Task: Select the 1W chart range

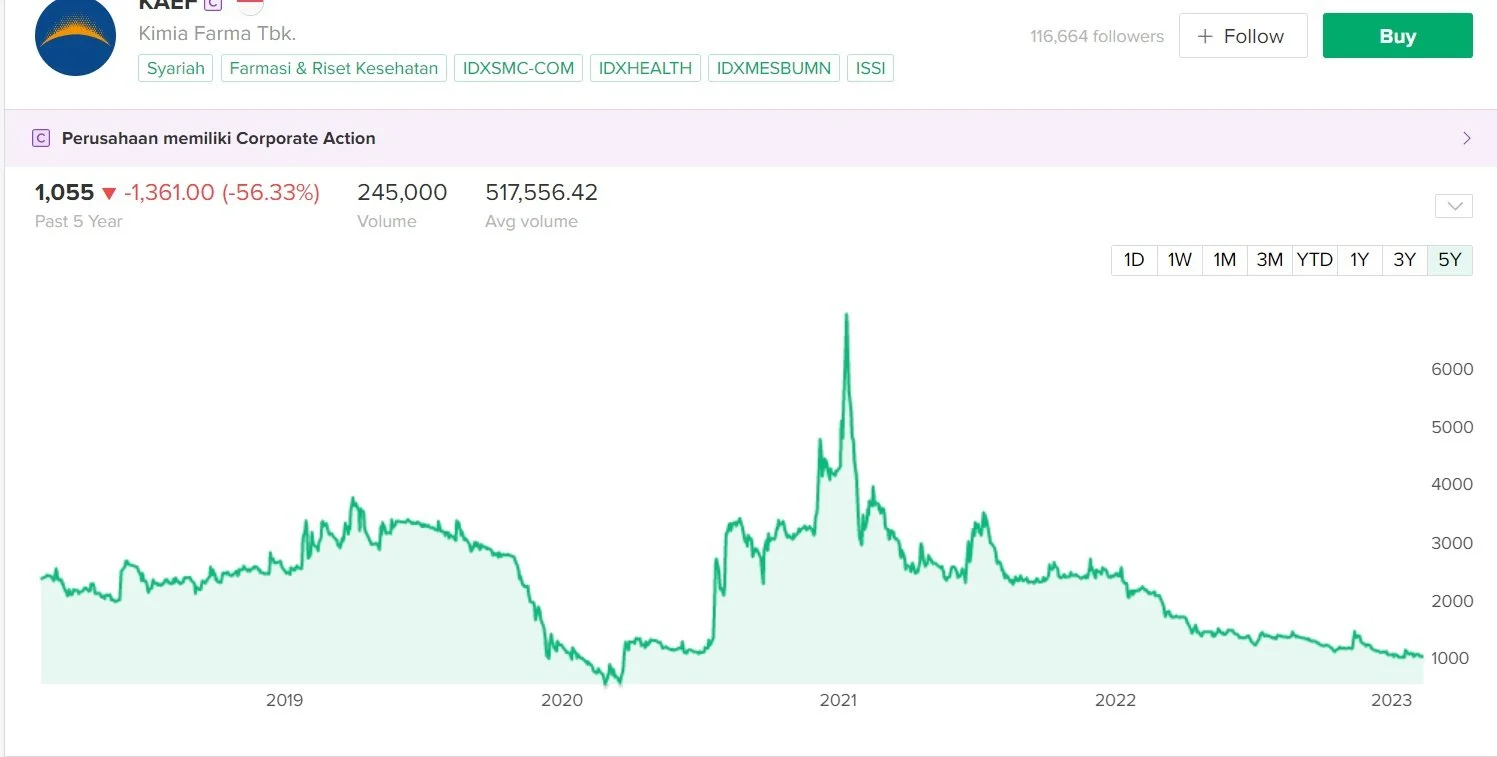Action: click(1180, 260)
